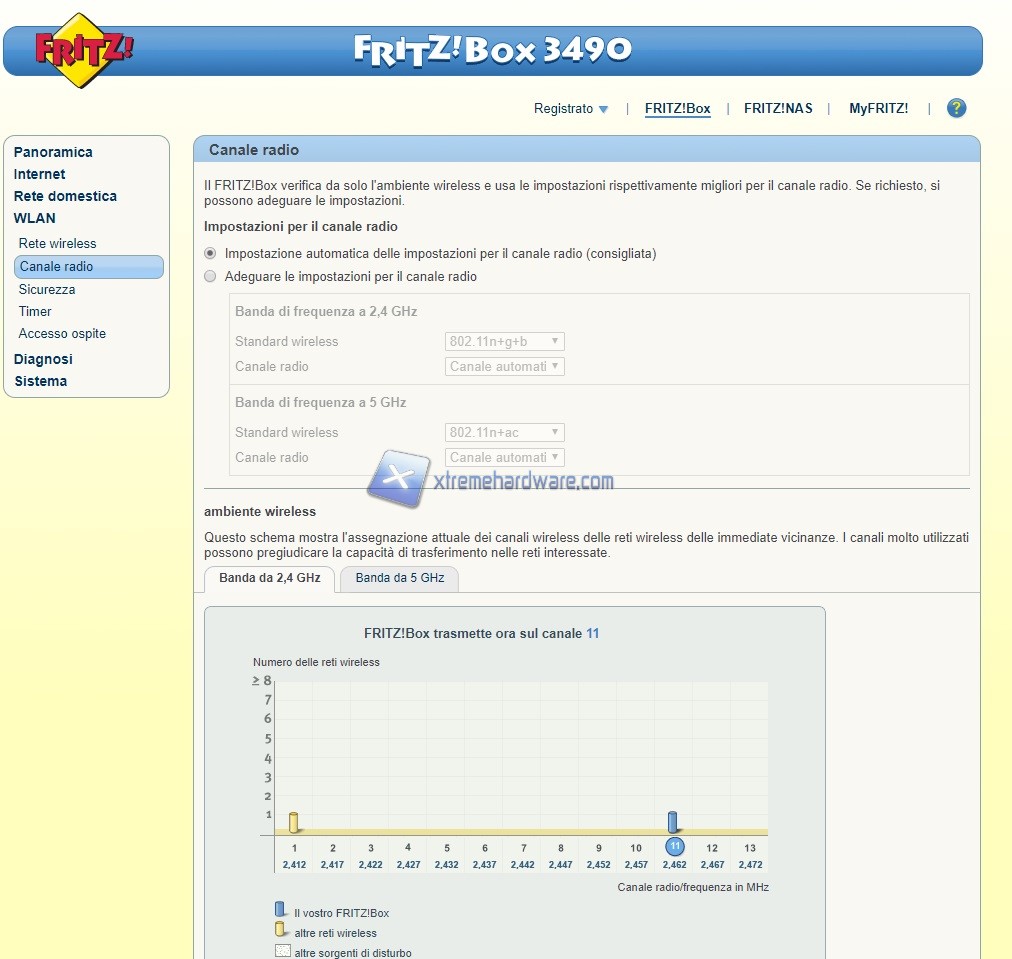Expand the Registrato dropdown arrow
Image resolution: width=1012 pixels, height=959 pixels.
pyautogui.click(x=603, y=109)
